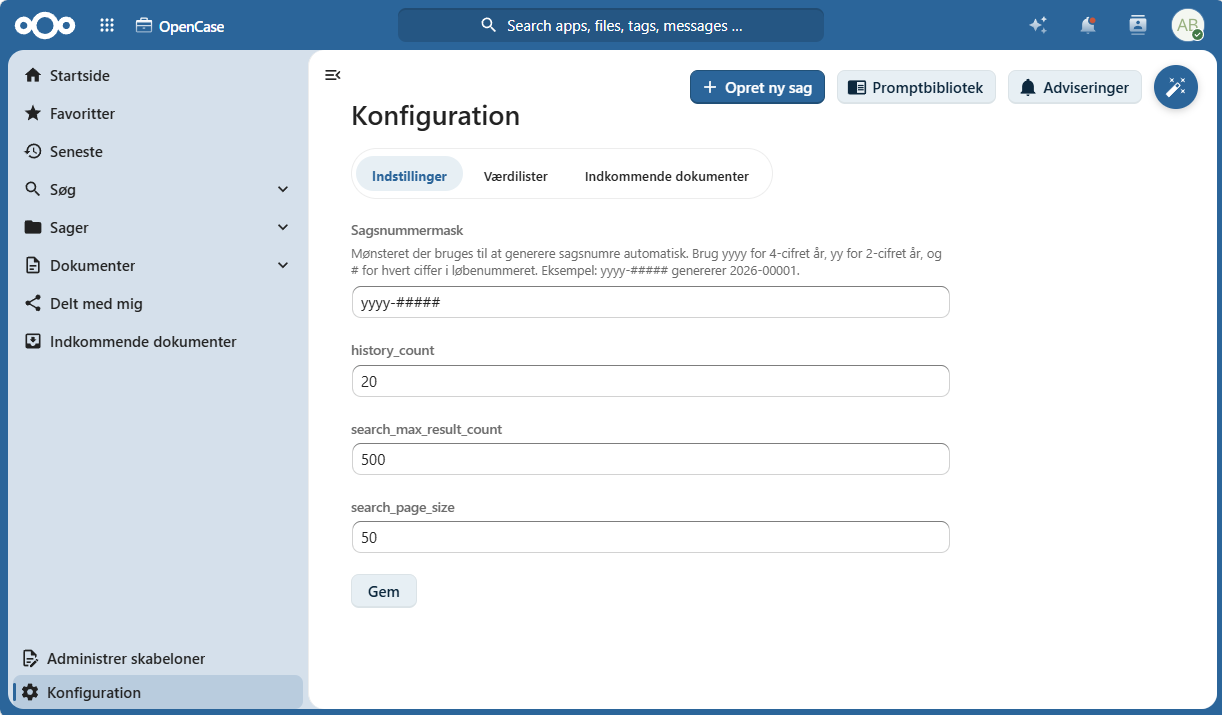Expand the Dokumenter submenu chevron
The image size is (1222, 715).
tap(283, 265)
